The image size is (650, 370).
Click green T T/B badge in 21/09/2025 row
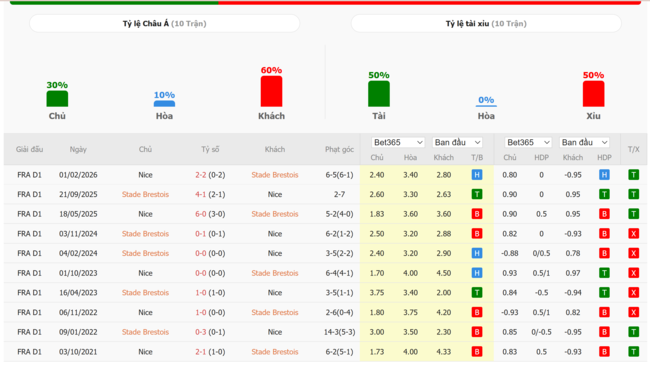pyautogui.click(x=477, y=194)
